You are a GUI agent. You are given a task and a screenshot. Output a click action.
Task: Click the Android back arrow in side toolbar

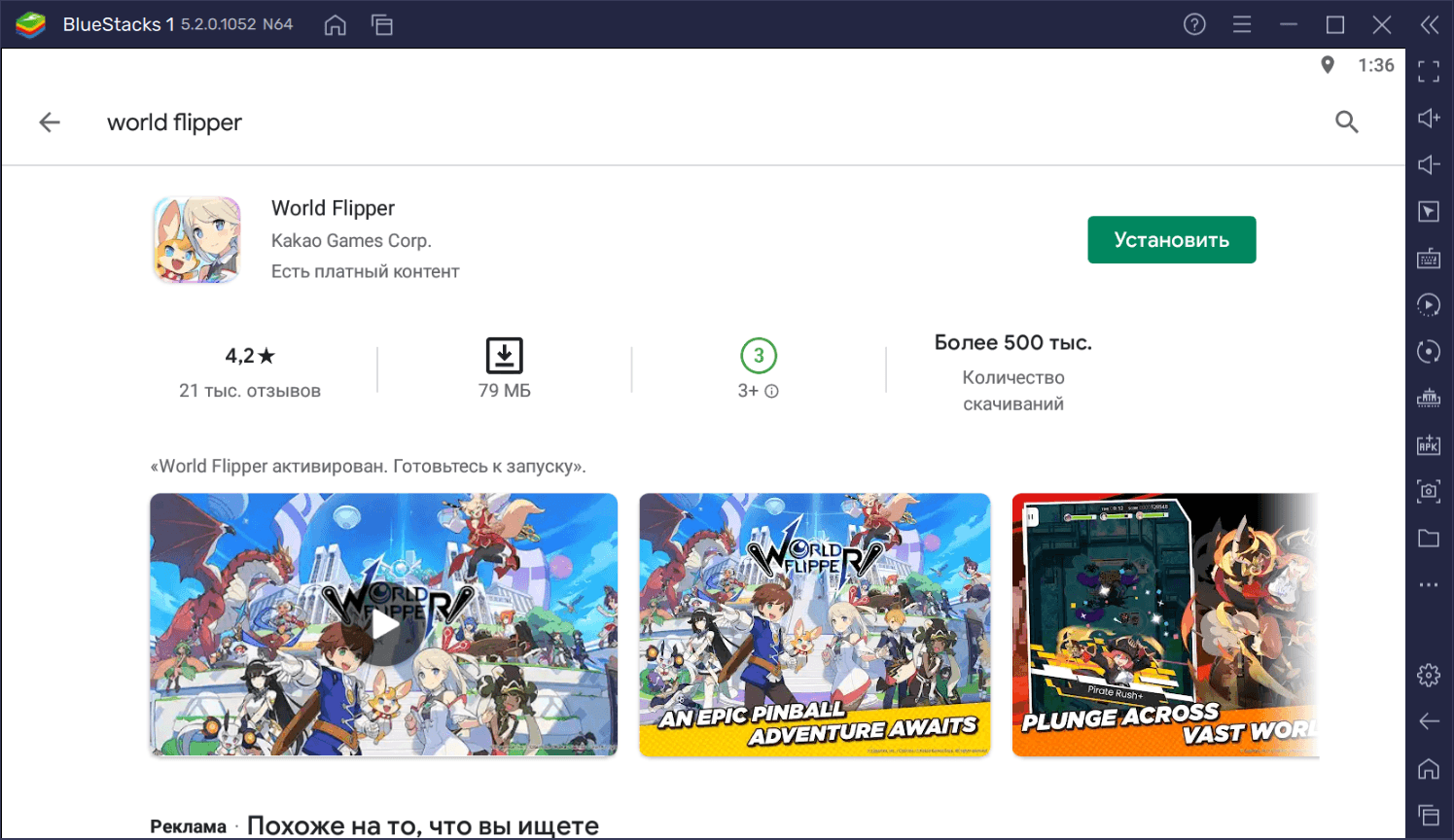1429,721
